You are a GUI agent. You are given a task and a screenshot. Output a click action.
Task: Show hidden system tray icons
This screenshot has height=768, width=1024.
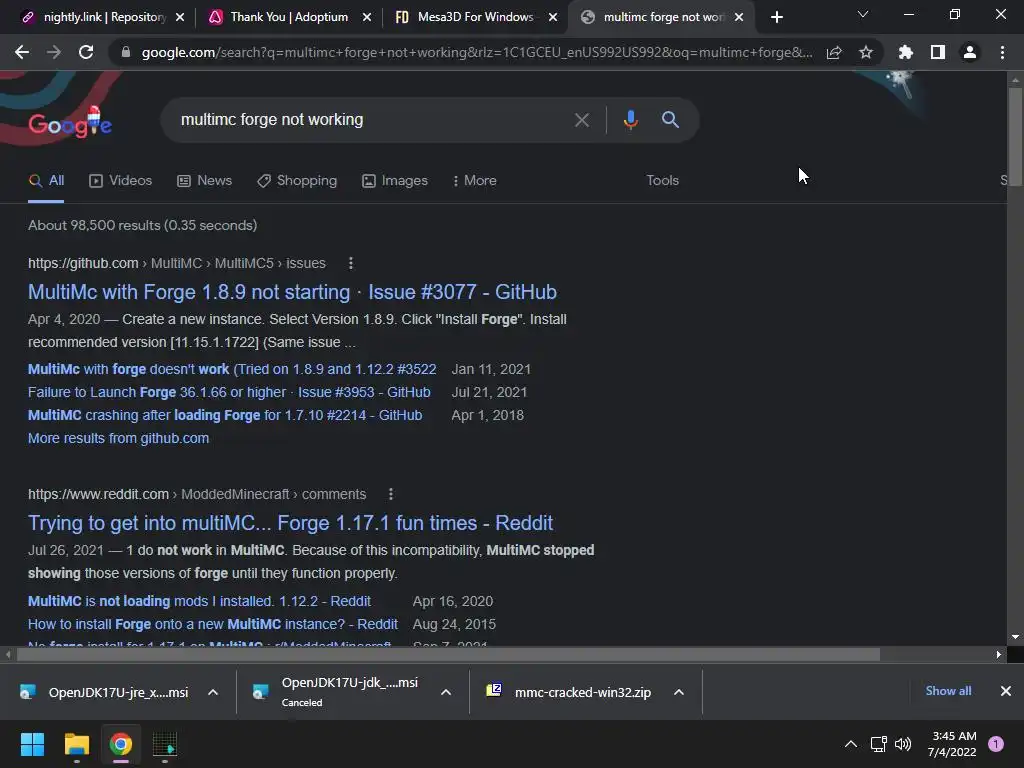pos(851,744)
